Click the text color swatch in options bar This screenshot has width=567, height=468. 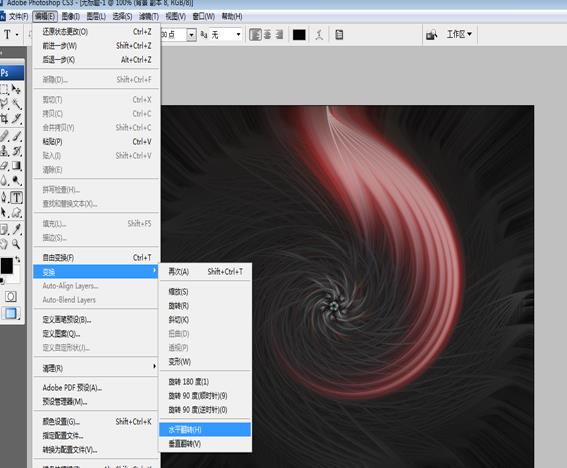(x=299, y=35)
